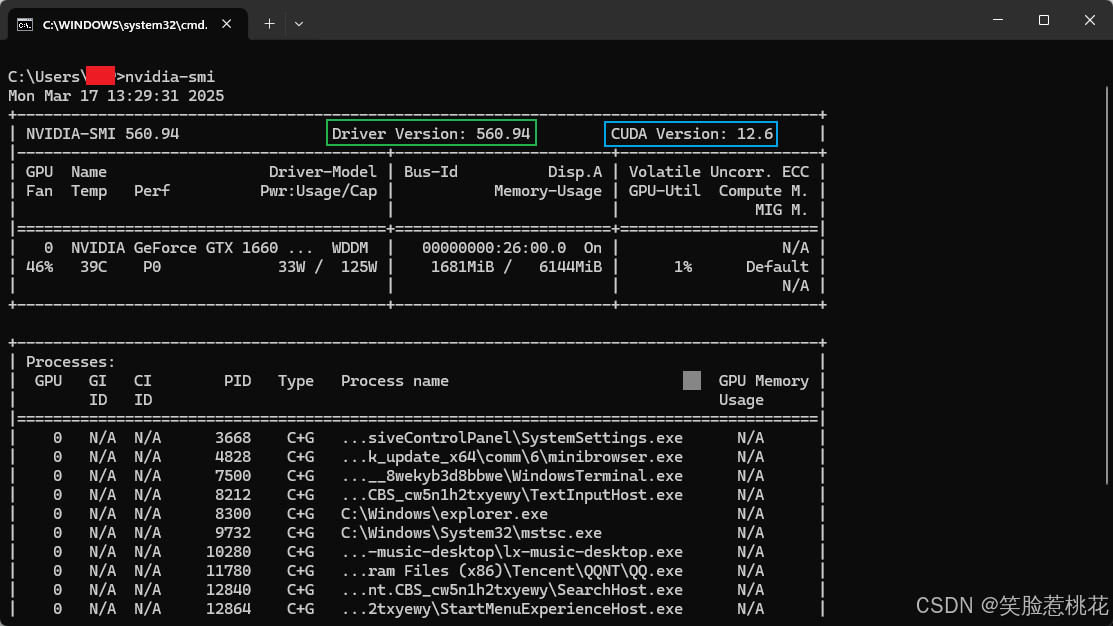This screenshot has height=626, width=1113.
Task: Click 'Memory-Usage' column header
Action: tap(548, 191)
